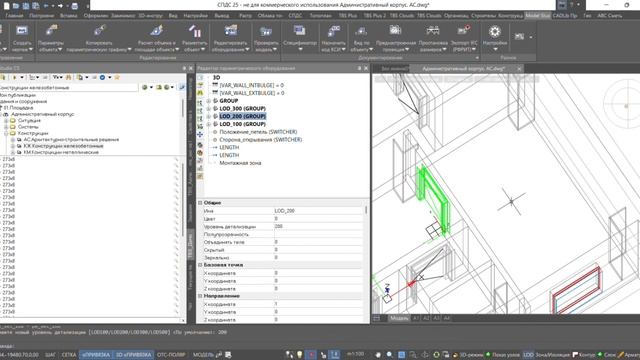Click the Разметить объект ribbon icon

point(195,31)
